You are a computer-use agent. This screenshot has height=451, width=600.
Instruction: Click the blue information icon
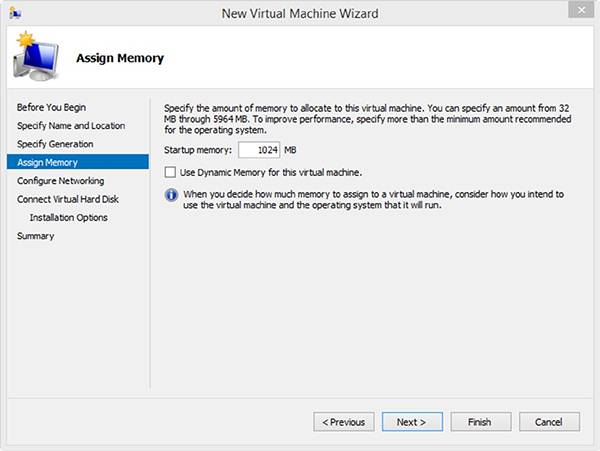pos(170,194)
